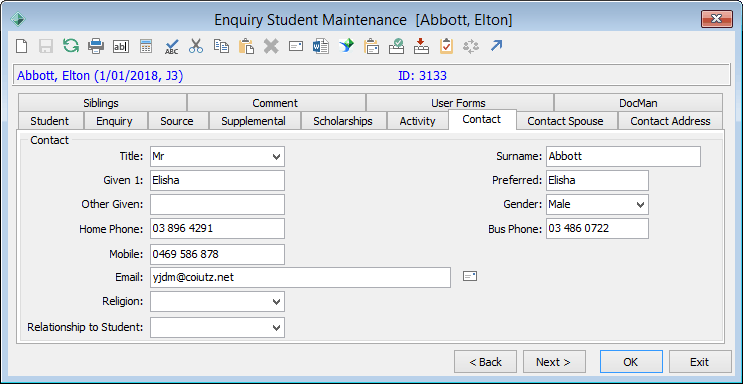The image size is (743, 384).
Task: Open the calculator icon in toolbar
Action: coord(146,46)
